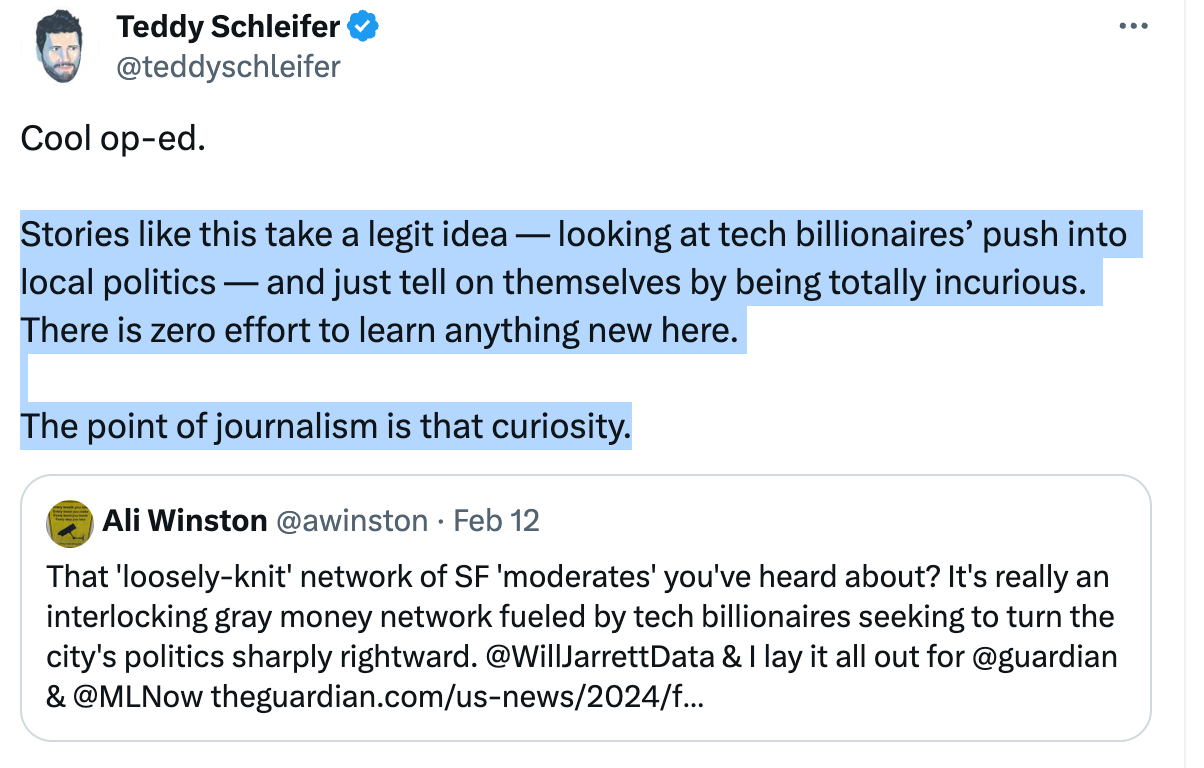Viewport: 1204px width, 768px height.
Task: Open the tweet's three-dot more menu
Action: (1133, 28)
